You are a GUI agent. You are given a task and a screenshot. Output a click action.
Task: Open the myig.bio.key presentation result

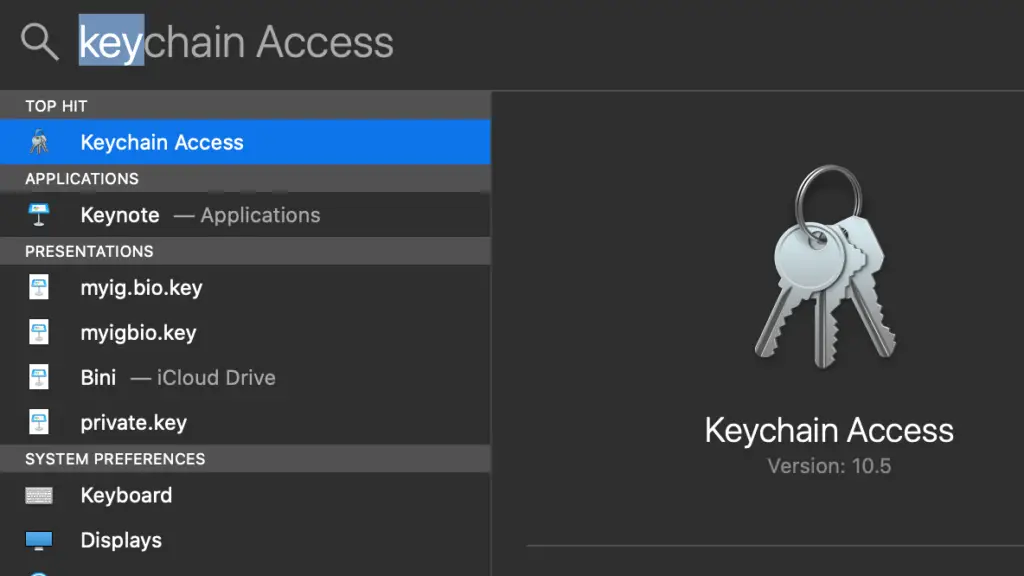[245, 287]
